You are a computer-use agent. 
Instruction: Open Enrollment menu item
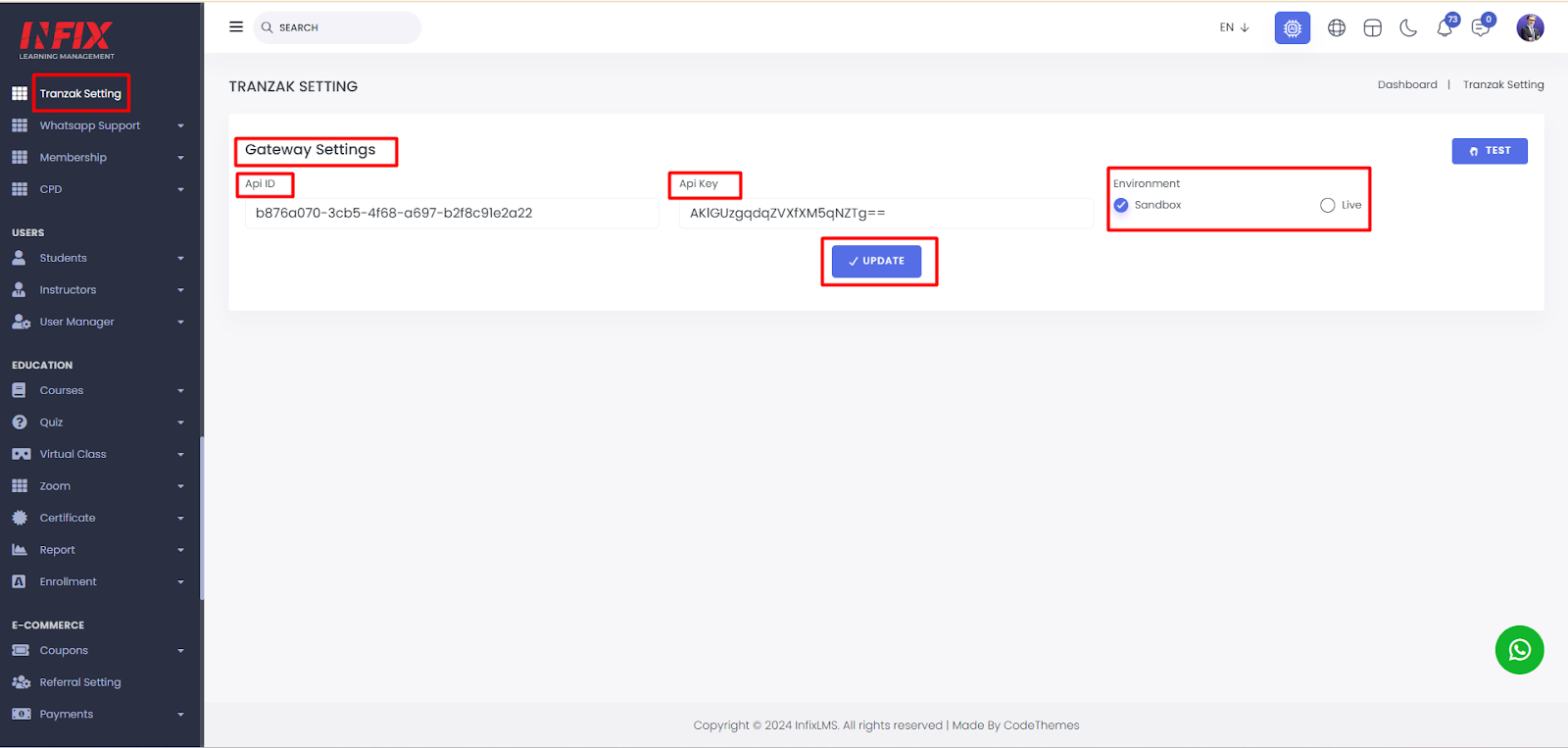pos(68,581)
